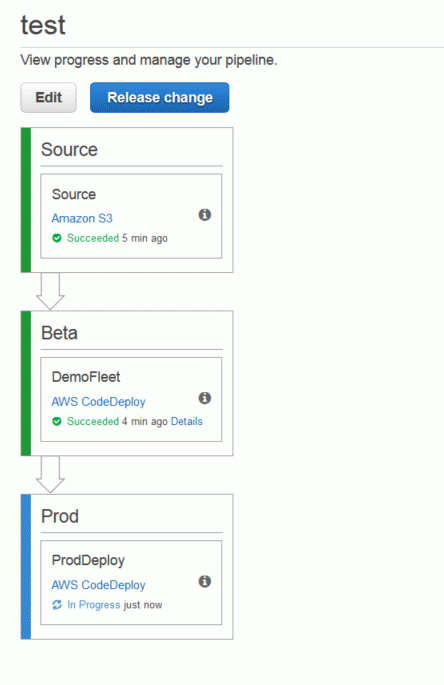Click the ProdDeploy action title
The height and width of the screenshot is (685, 444).
[x=88, y=560]
